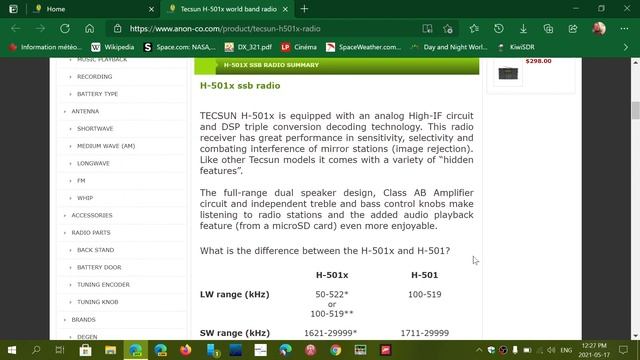
Task: Launch Google Chrome from taskbar
Action: click(336, 350)
